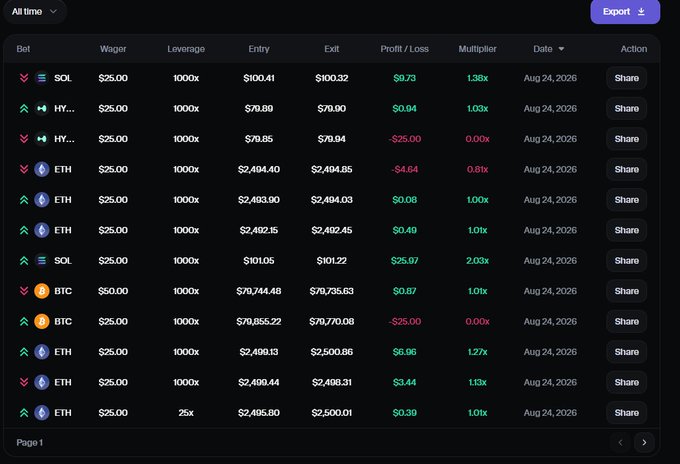The image size is (680, 464).
Task: Click the ETH coin icon at $2,499.44 entry
Action: 42,382
